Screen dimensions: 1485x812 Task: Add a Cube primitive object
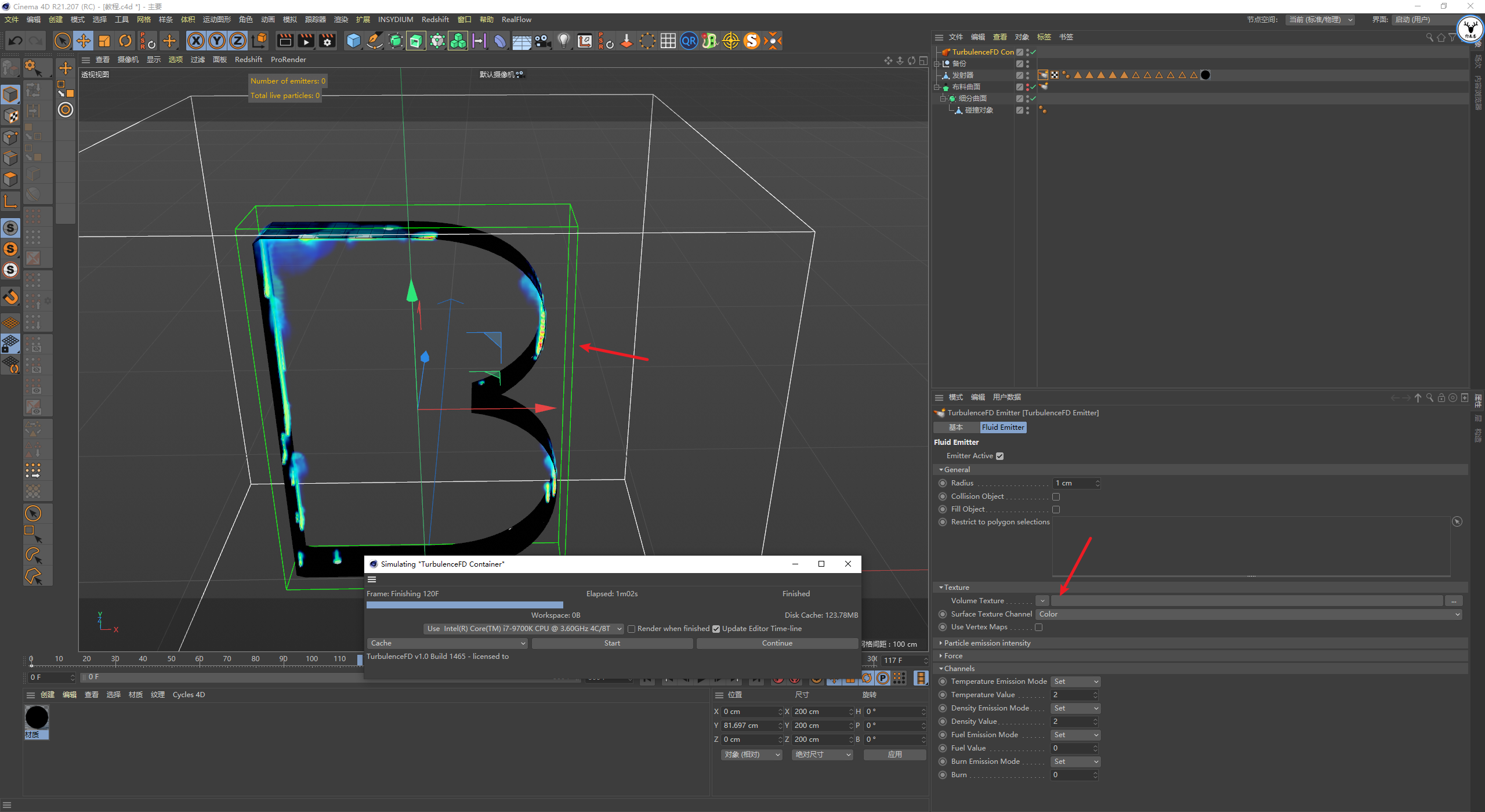click(353, 41)
